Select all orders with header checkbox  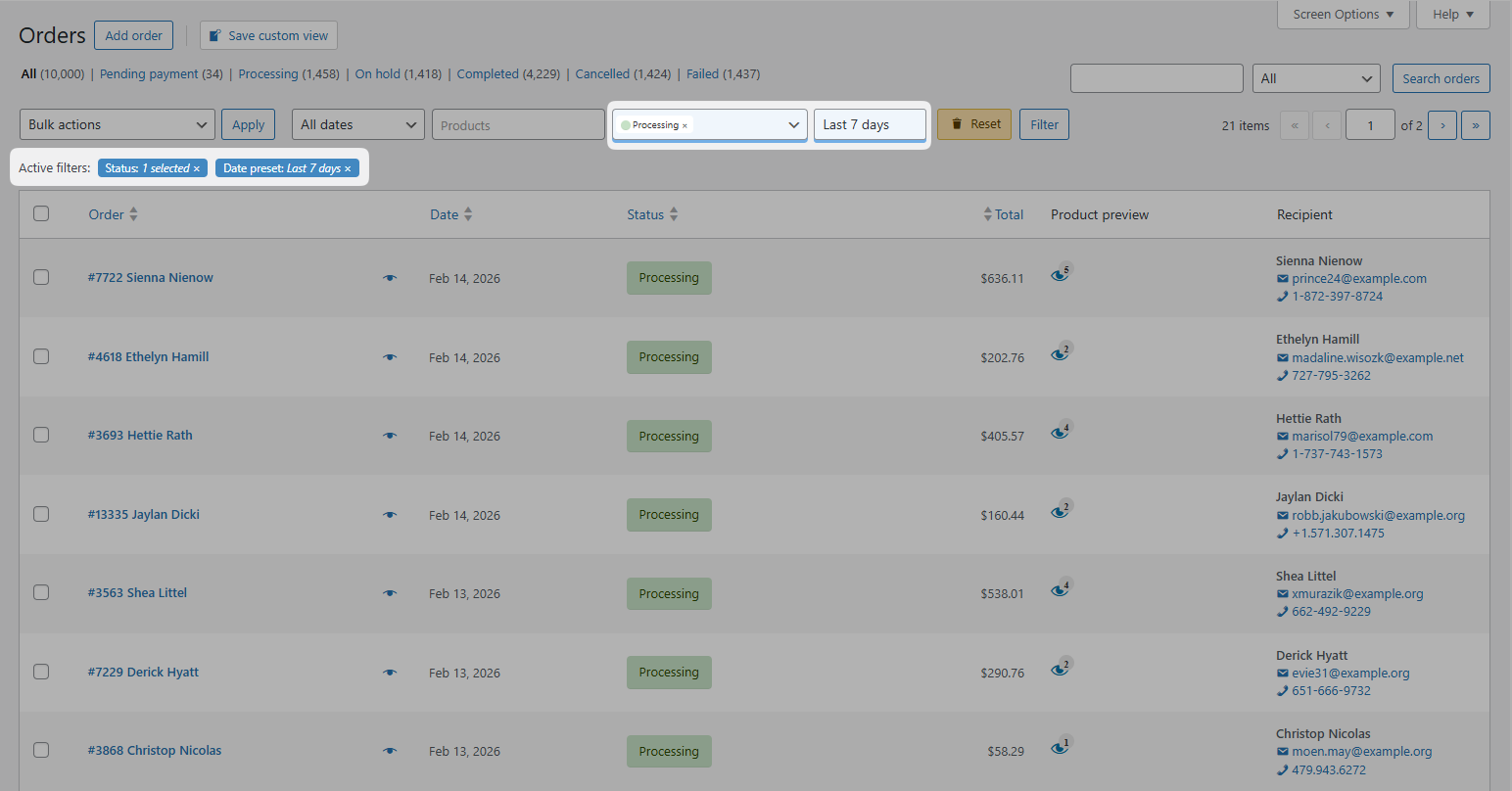41,213
